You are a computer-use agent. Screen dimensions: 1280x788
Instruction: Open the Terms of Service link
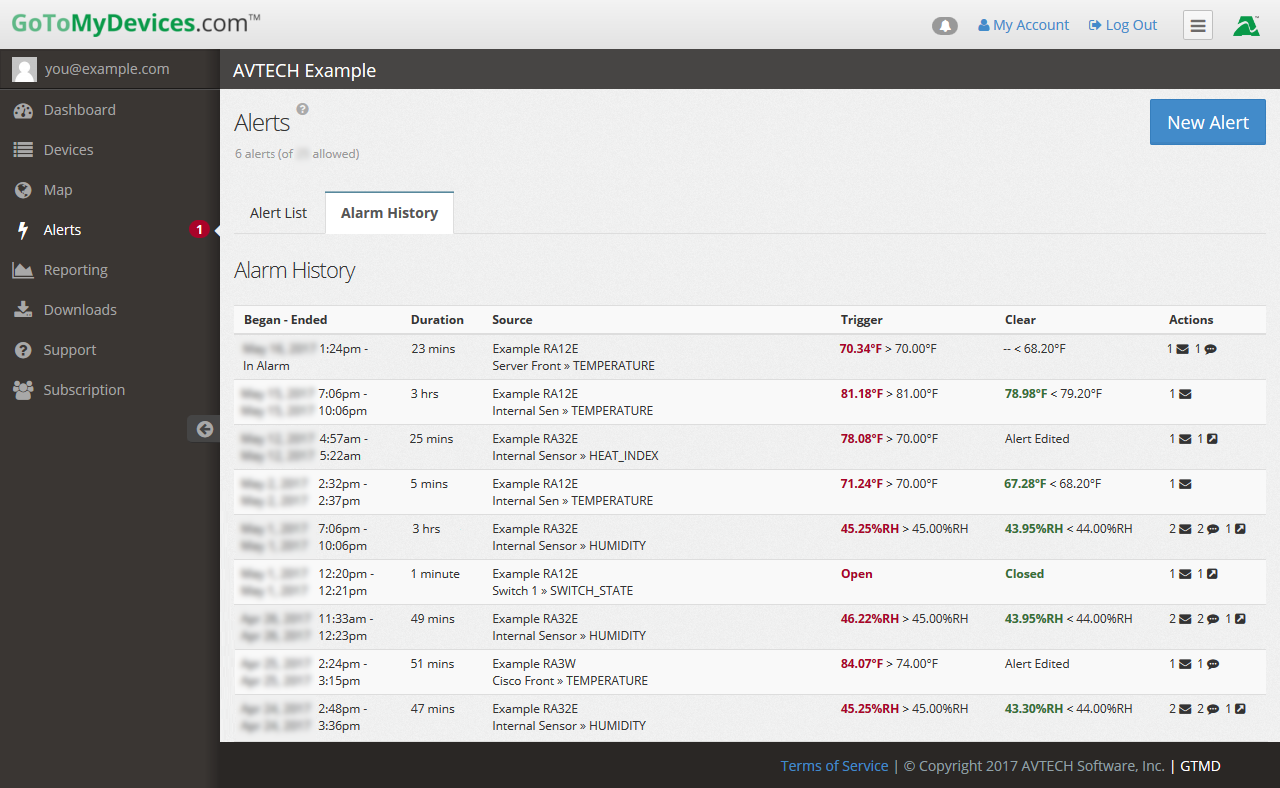coord(834,766)
